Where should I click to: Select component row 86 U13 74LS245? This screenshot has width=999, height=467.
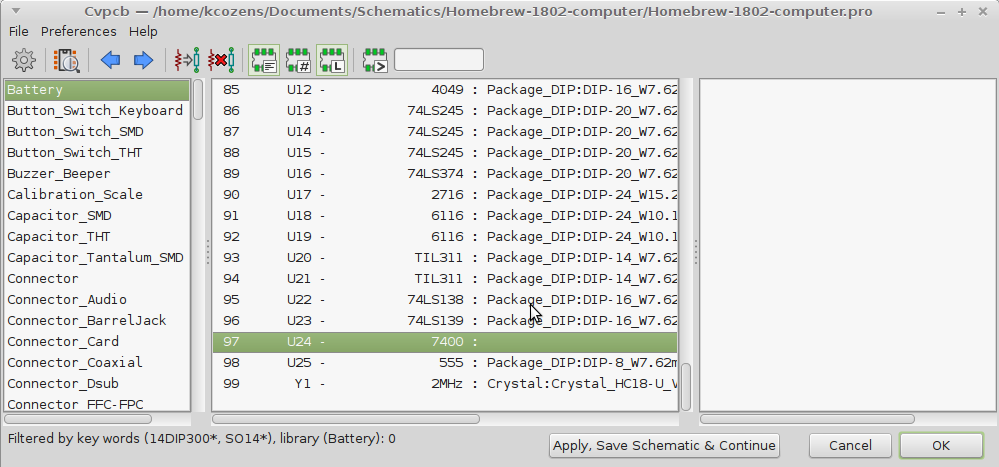pos(445,111)
